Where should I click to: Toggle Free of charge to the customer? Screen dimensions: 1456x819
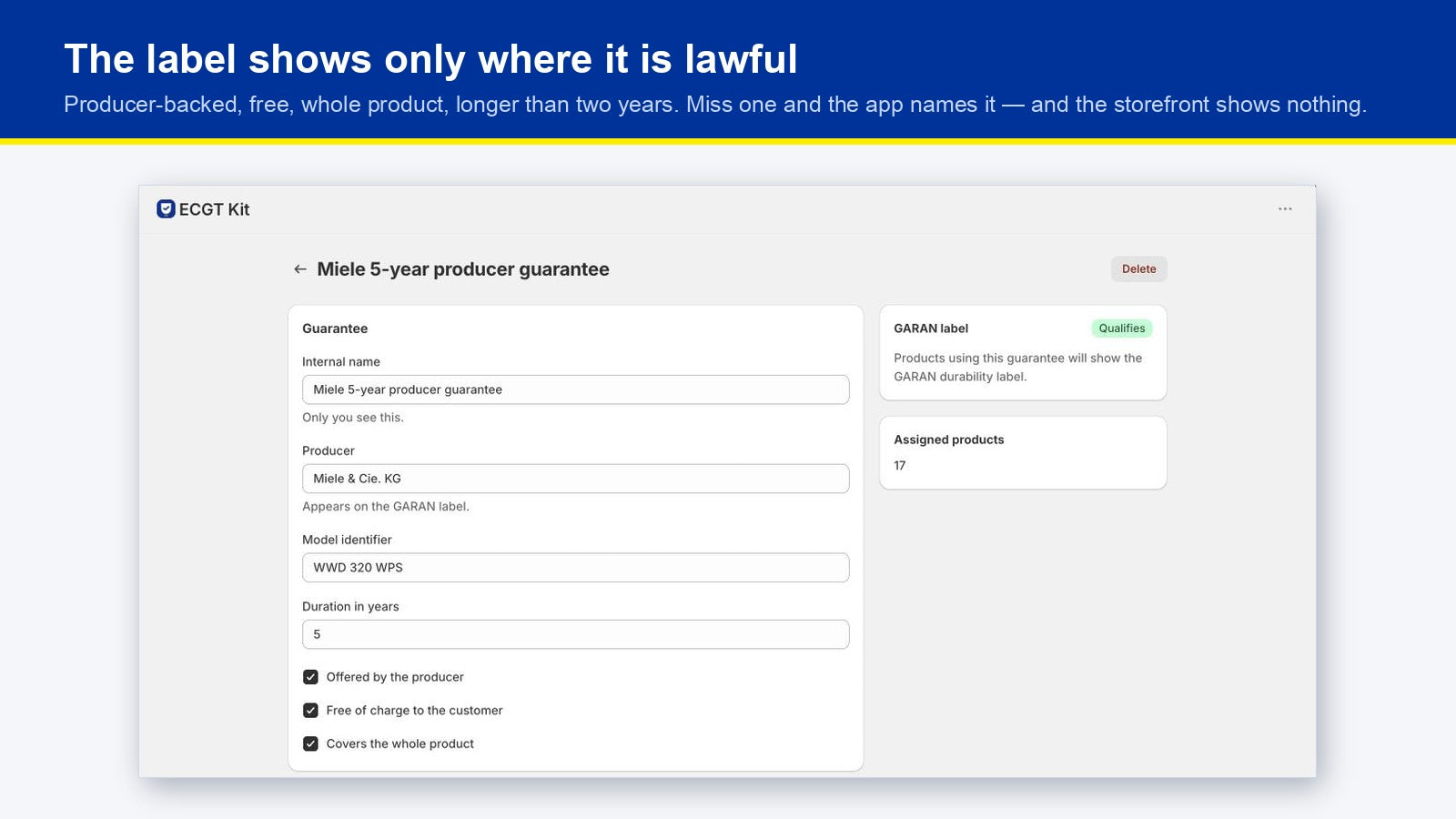310,711
